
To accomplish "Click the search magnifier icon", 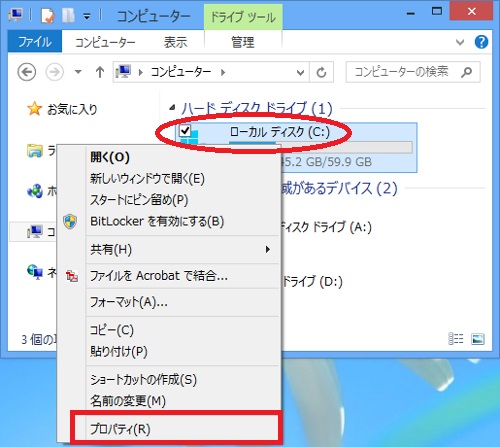I will 466,72.
